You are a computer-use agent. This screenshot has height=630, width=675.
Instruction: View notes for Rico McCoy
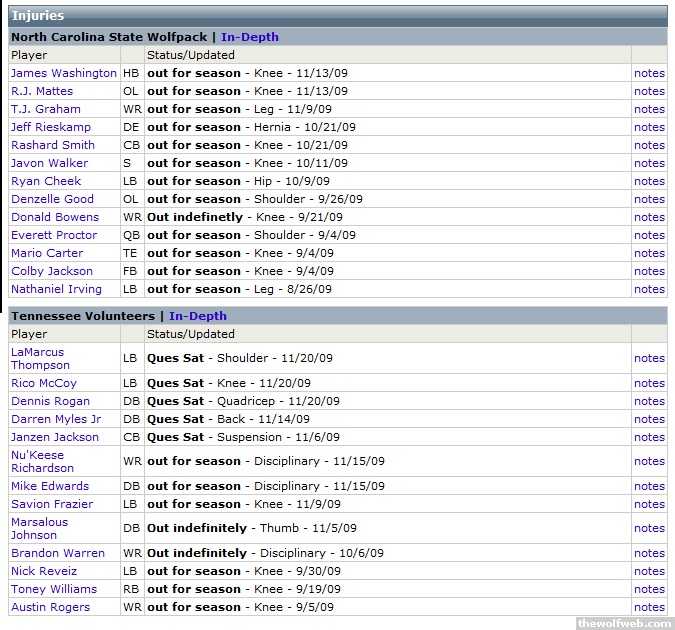pyautogui.click(x=648, y=383)
